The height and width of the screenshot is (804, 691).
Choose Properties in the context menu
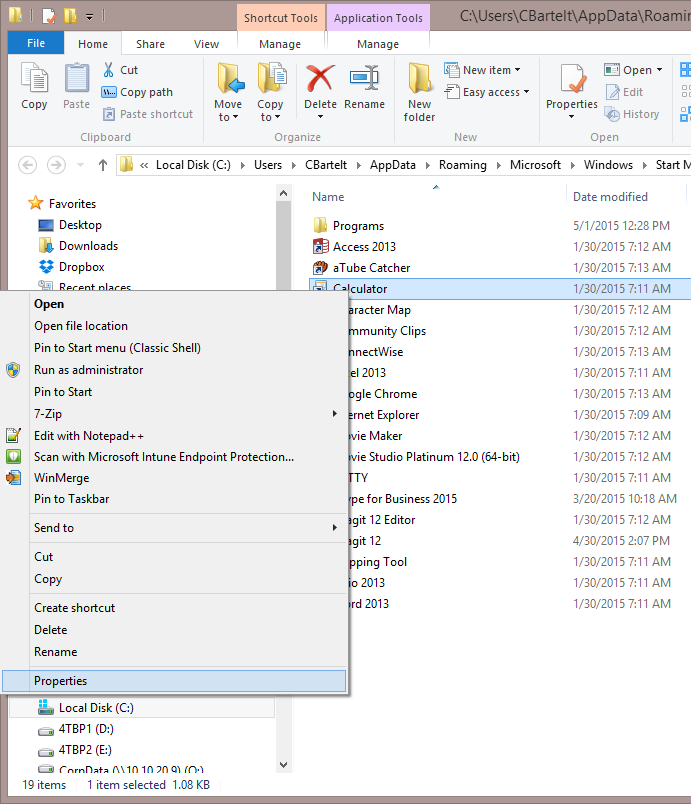tap(174, 681)
